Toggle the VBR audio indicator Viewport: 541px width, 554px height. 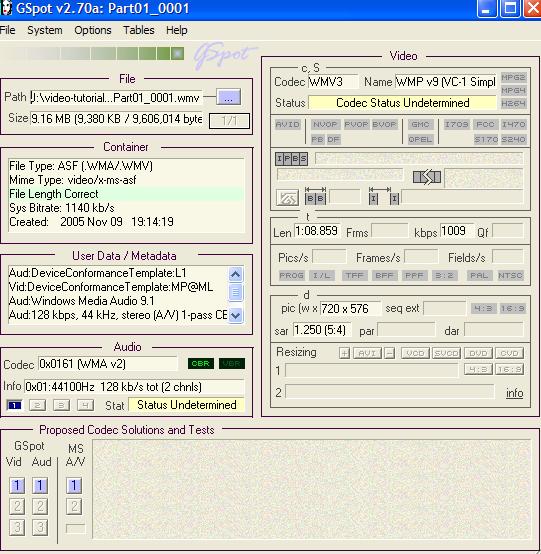[231, 364]
